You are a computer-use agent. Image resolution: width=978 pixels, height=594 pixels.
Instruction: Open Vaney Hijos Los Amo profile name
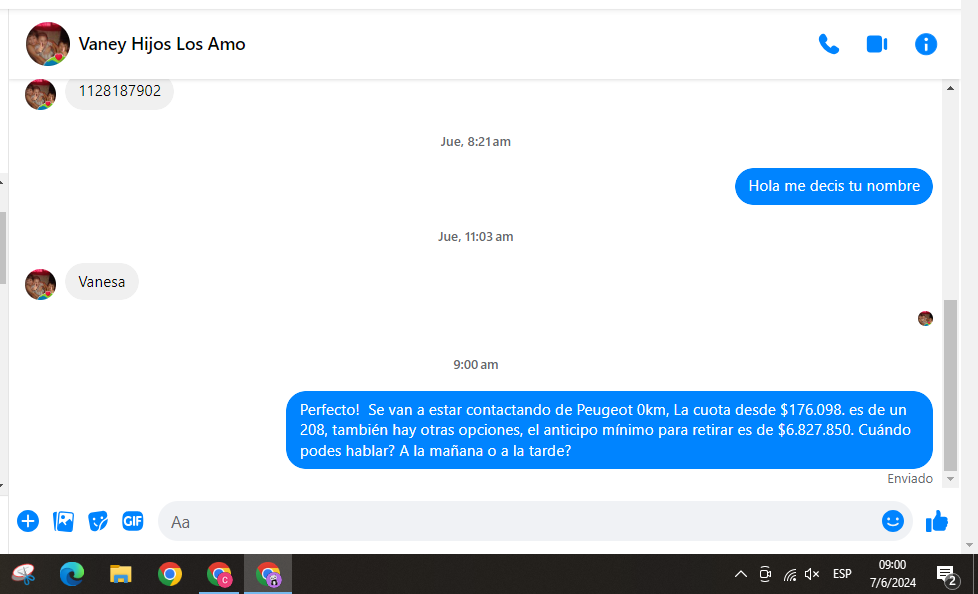coord(162,44)
